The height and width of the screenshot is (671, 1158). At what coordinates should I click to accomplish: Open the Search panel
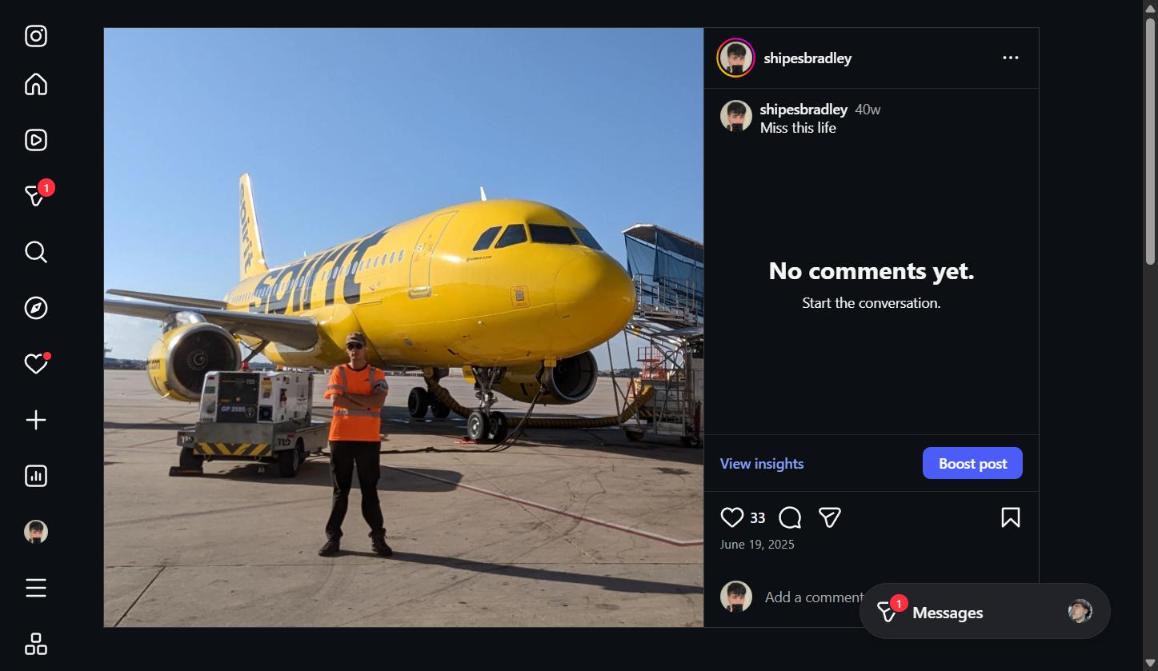pos(35,252)
